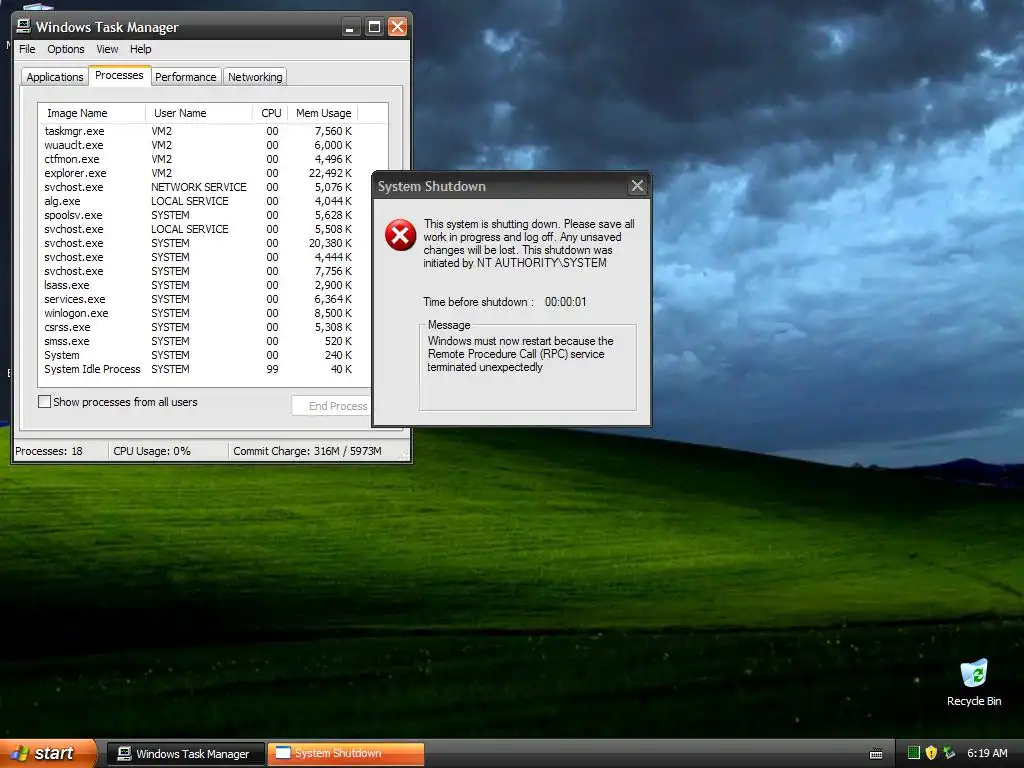
Task: Select svchost.exe run by NETWORK SERVICE
Action: point(198,187)
